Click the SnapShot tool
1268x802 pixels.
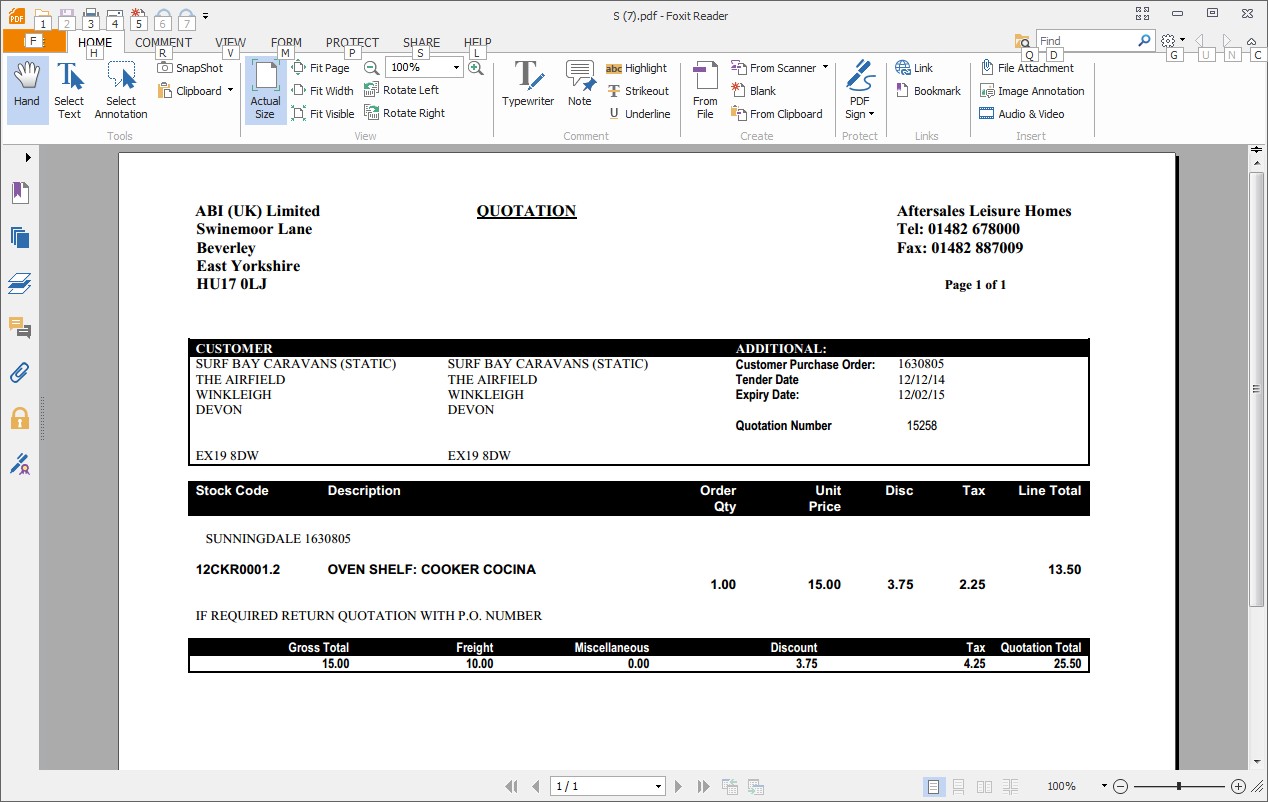tap(190, 68)
